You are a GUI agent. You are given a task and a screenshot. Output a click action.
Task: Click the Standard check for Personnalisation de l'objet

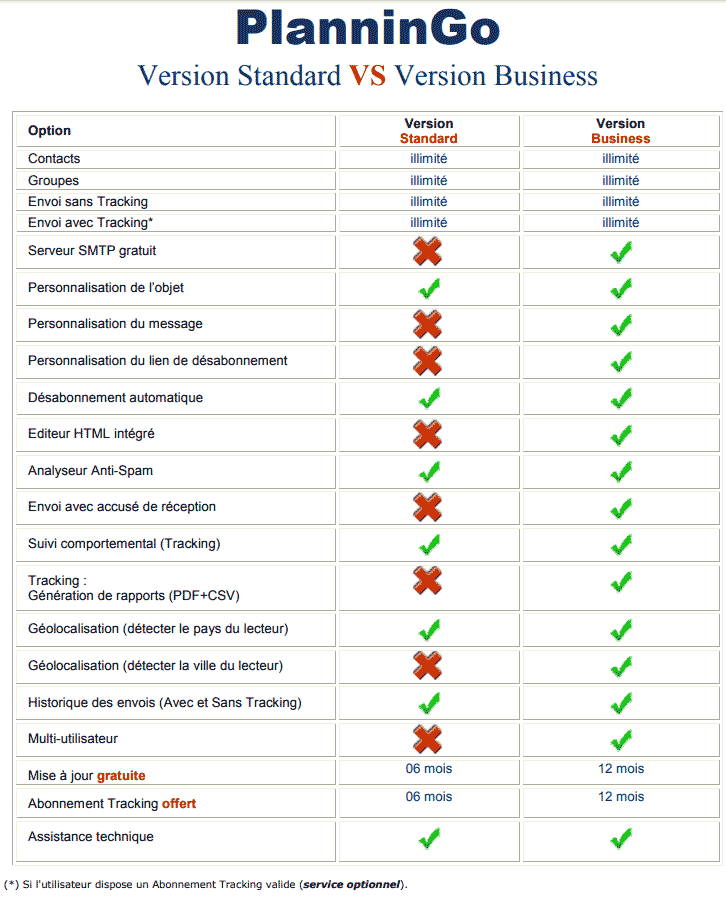coord(429,288)
